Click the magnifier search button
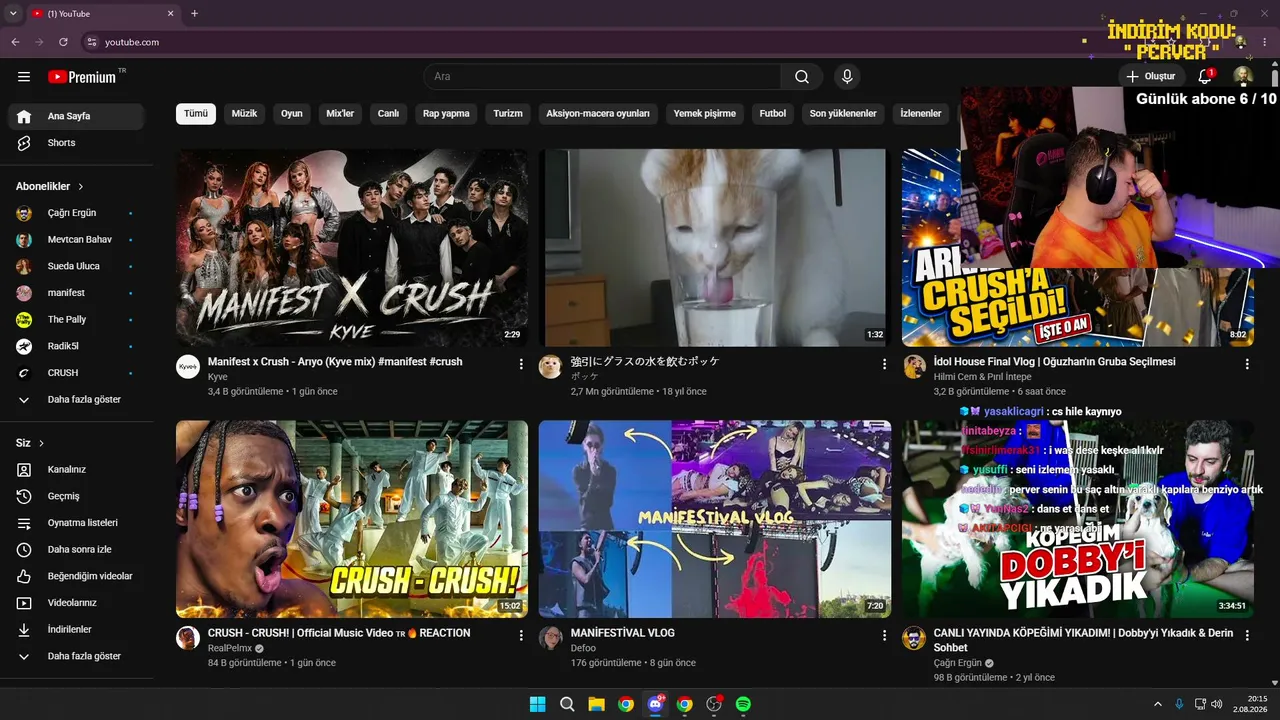1280x720 pixels. click(802, 77)
